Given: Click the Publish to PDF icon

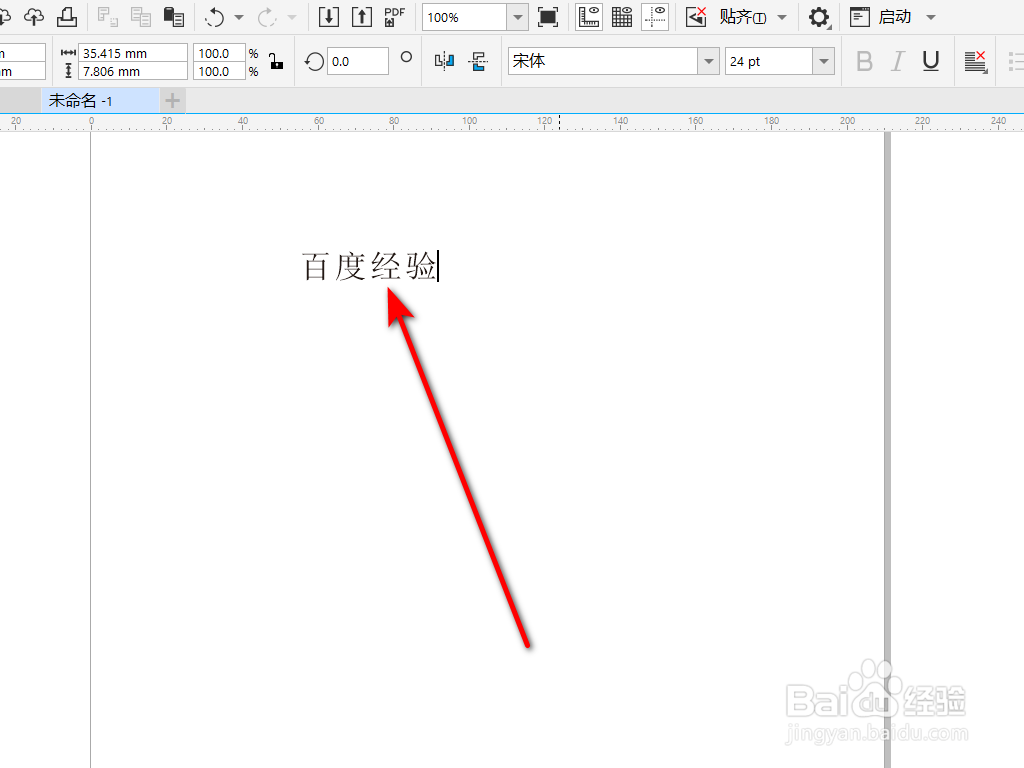Looking at the screenshot, I should click(x=394, y=17).
